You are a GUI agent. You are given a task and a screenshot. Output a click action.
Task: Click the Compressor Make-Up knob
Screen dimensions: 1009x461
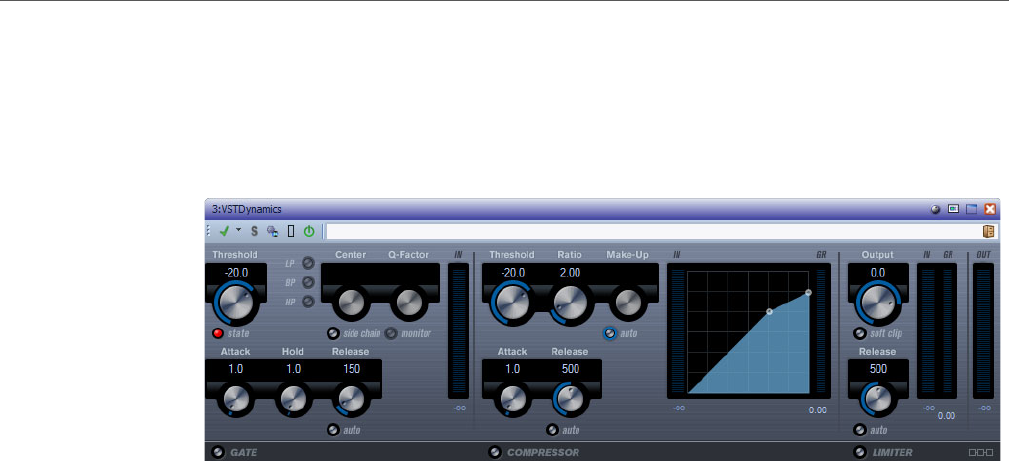click(627, 303)
